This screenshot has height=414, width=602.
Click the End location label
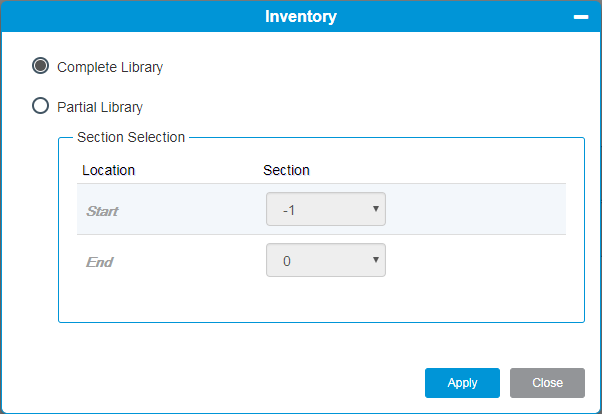pyautogui.click(x=99, y=262)
